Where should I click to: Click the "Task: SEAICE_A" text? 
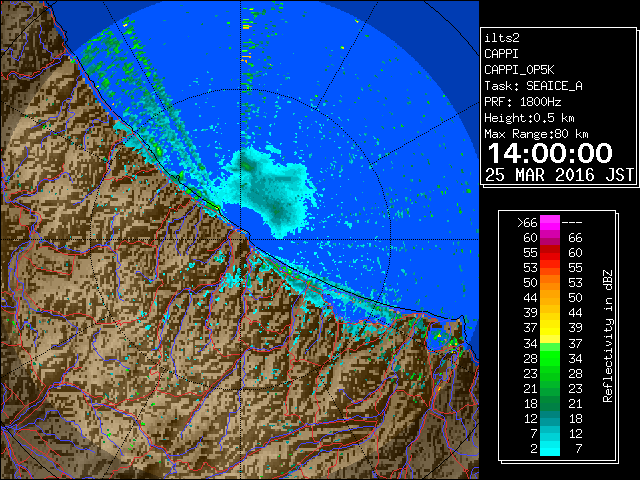[533, 86]
